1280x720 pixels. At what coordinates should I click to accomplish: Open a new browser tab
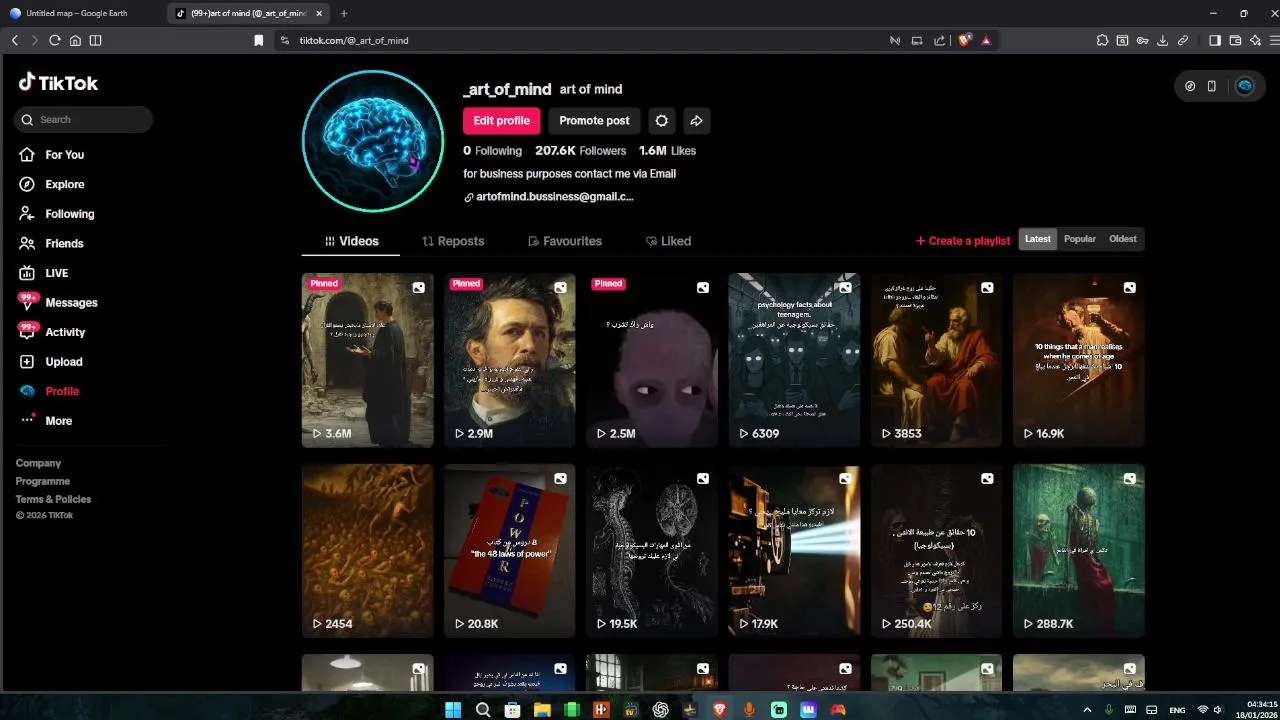pos(344,13)
